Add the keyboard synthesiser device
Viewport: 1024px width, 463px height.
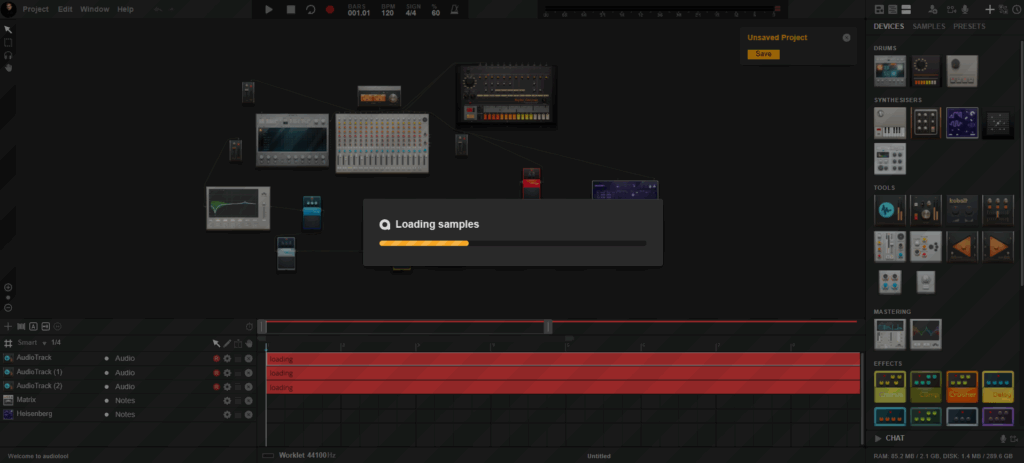coord(890,123)
